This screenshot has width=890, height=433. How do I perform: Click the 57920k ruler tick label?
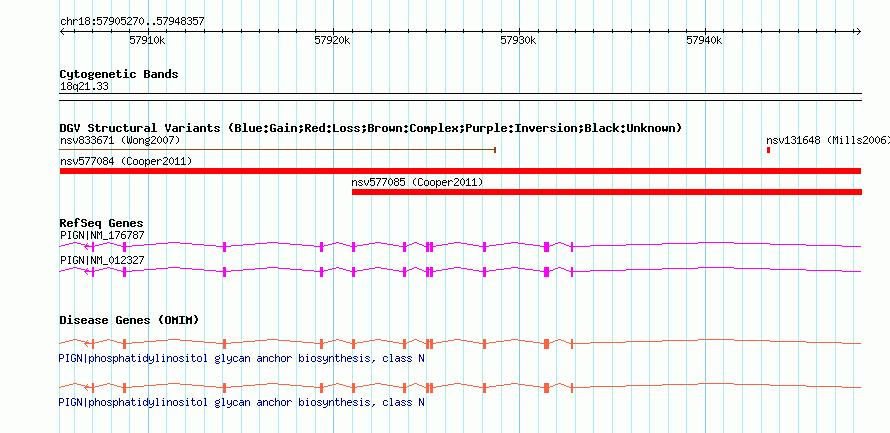click(x=333, y=40)
